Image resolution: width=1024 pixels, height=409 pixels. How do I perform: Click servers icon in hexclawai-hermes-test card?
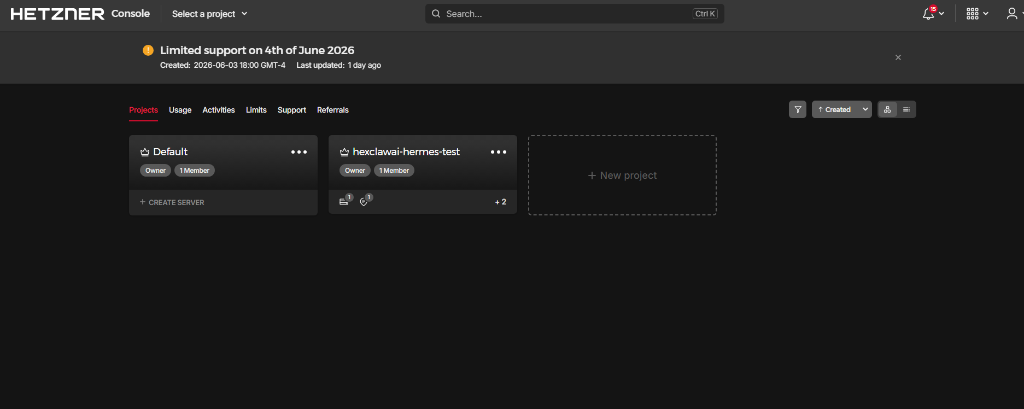(345, 201)
